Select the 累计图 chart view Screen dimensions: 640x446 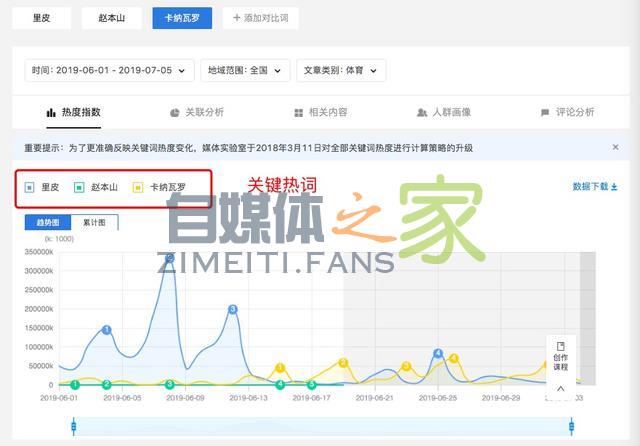pos(94,222)
